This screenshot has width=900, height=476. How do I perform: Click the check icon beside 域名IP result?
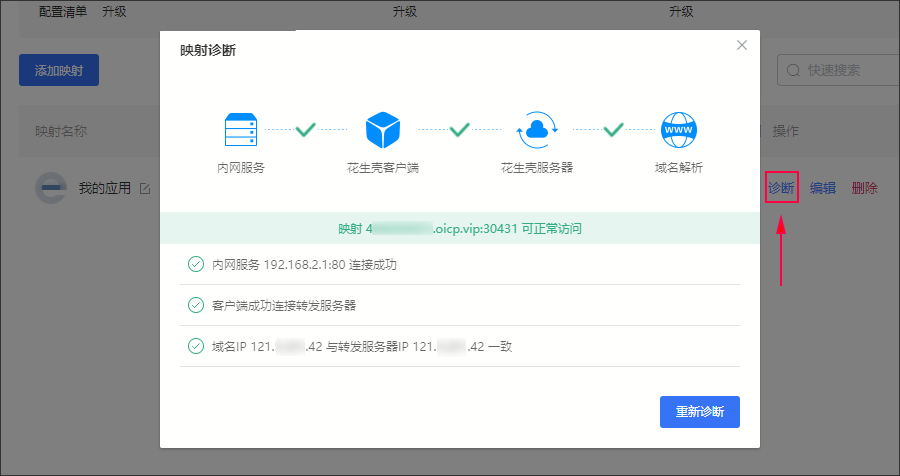pyautogui.click(x=195, y=346)
